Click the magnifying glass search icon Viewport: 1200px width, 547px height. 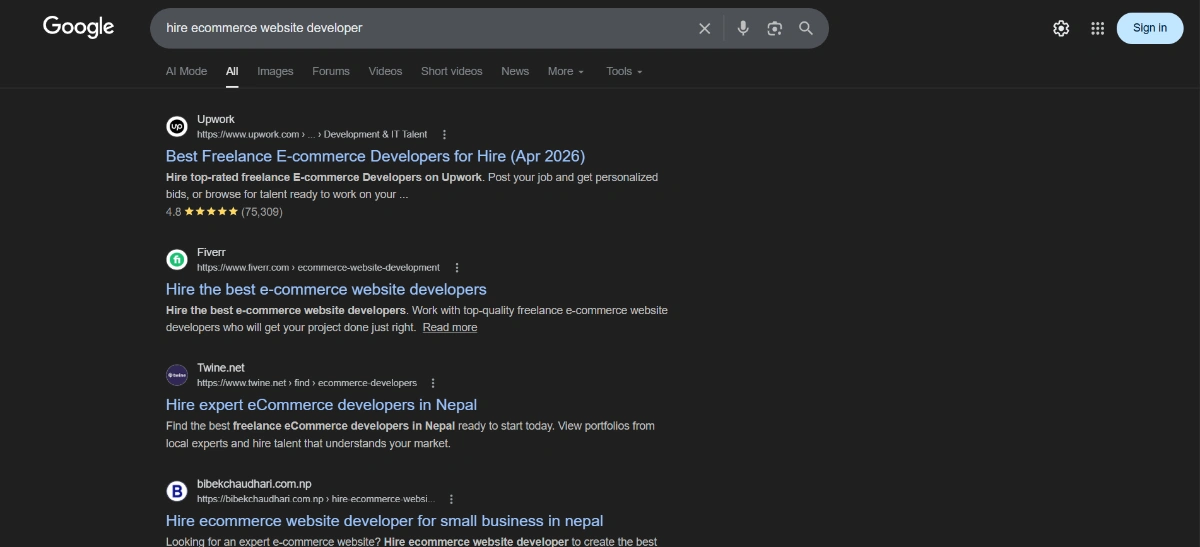pos(806,28)
